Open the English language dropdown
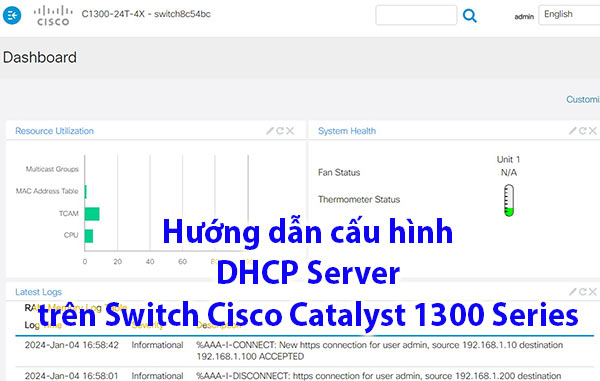The image size is (600, 381). point(569,15)
